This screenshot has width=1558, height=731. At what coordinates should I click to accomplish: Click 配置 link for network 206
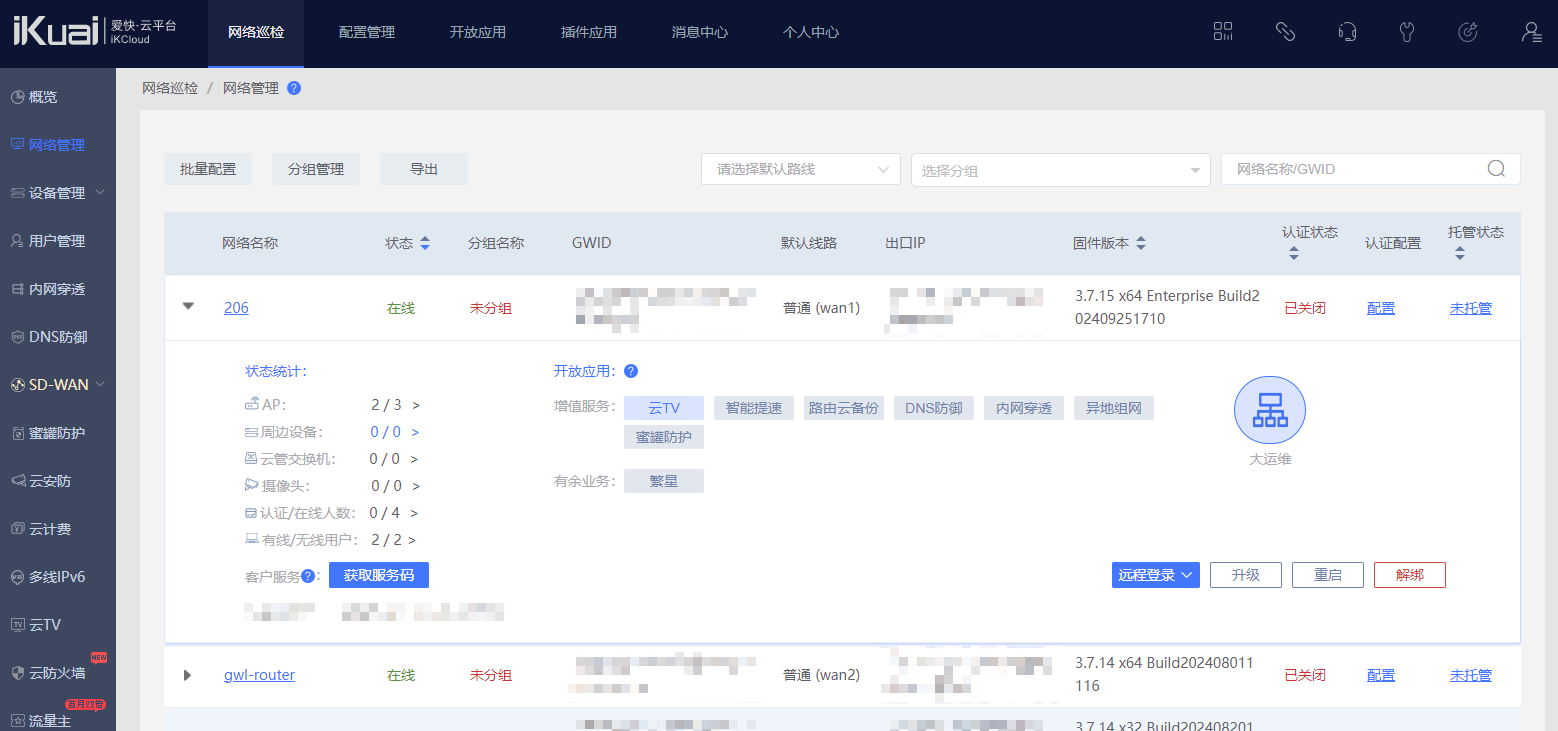pyautogui.click(x=1381, y=308)
